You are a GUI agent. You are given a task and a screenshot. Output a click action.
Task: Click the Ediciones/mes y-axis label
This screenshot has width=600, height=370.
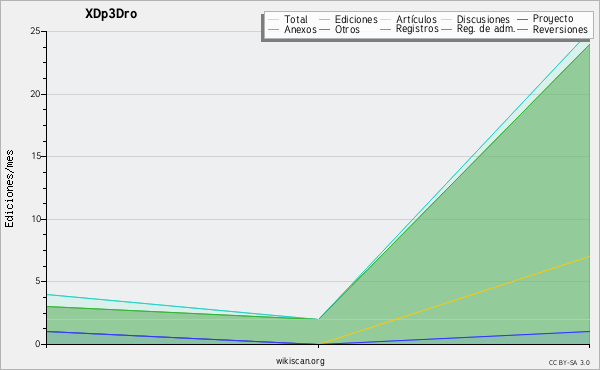[x=9, y=189]
